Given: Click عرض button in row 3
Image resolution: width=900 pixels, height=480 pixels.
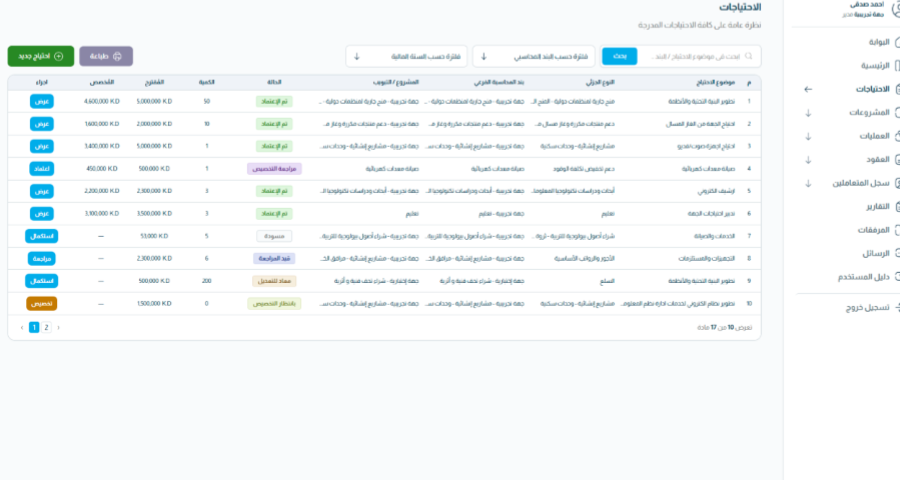Looking at the screenshot, I should (42, 146).
